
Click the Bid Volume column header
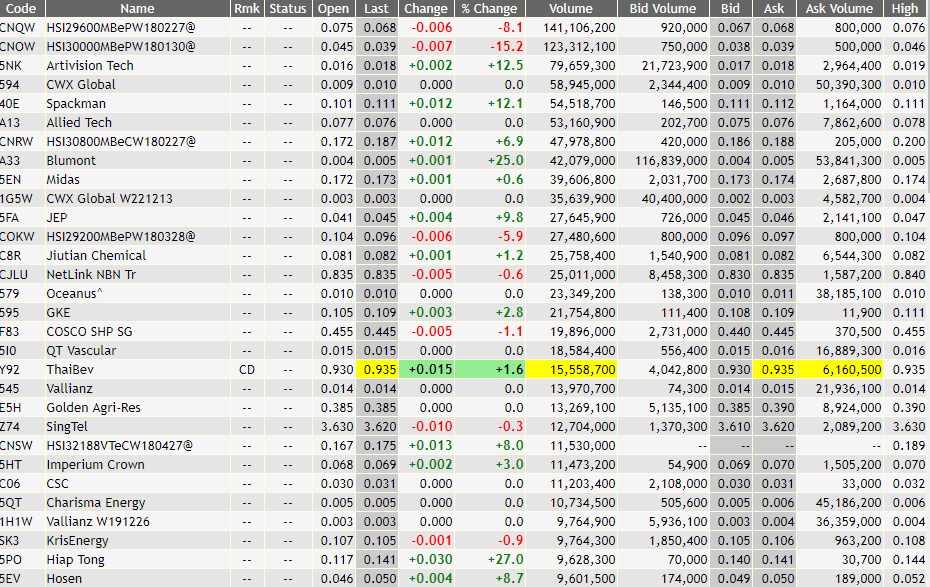pyautogui.click(x=663, y=8)
